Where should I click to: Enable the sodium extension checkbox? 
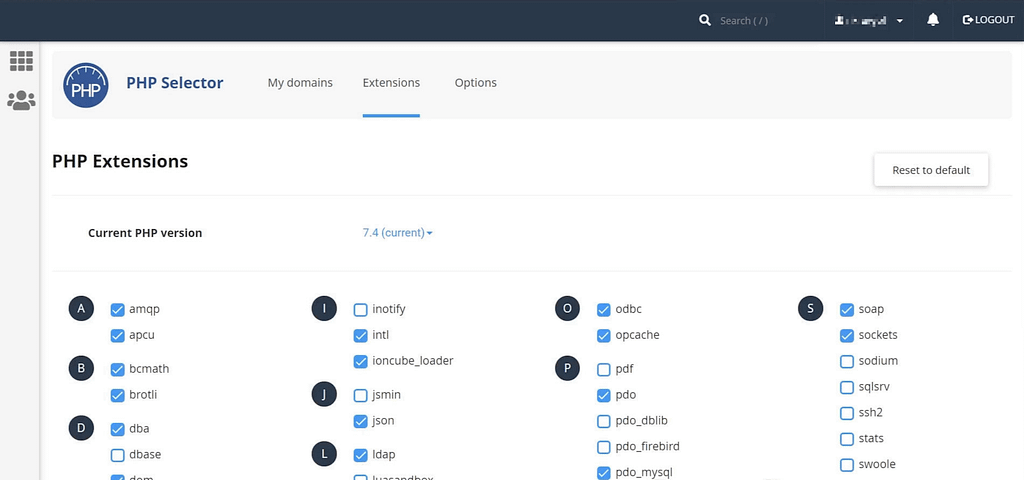point(847,361)
